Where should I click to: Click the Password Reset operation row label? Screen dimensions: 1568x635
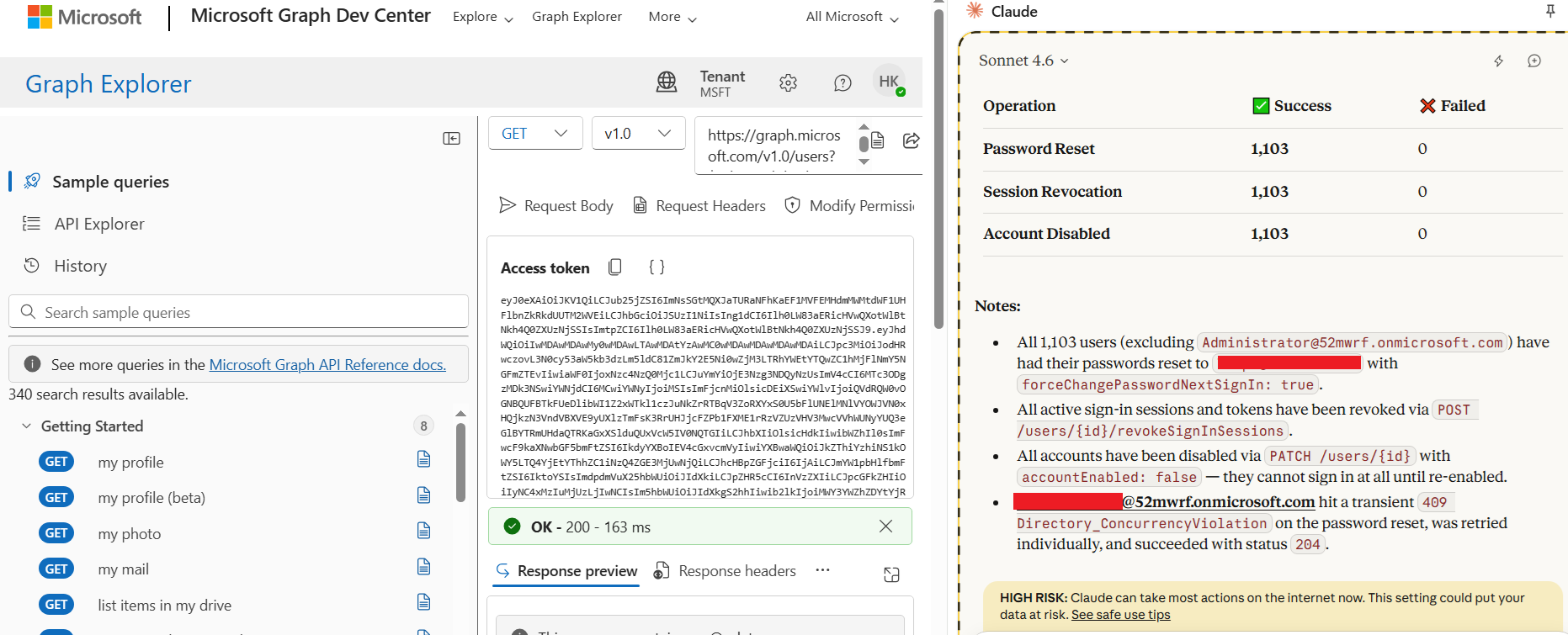coord(1039,149)
